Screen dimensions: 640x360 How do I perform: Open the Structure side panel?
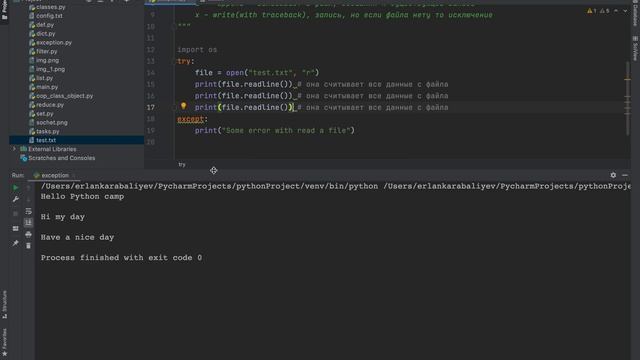point(4,304)
